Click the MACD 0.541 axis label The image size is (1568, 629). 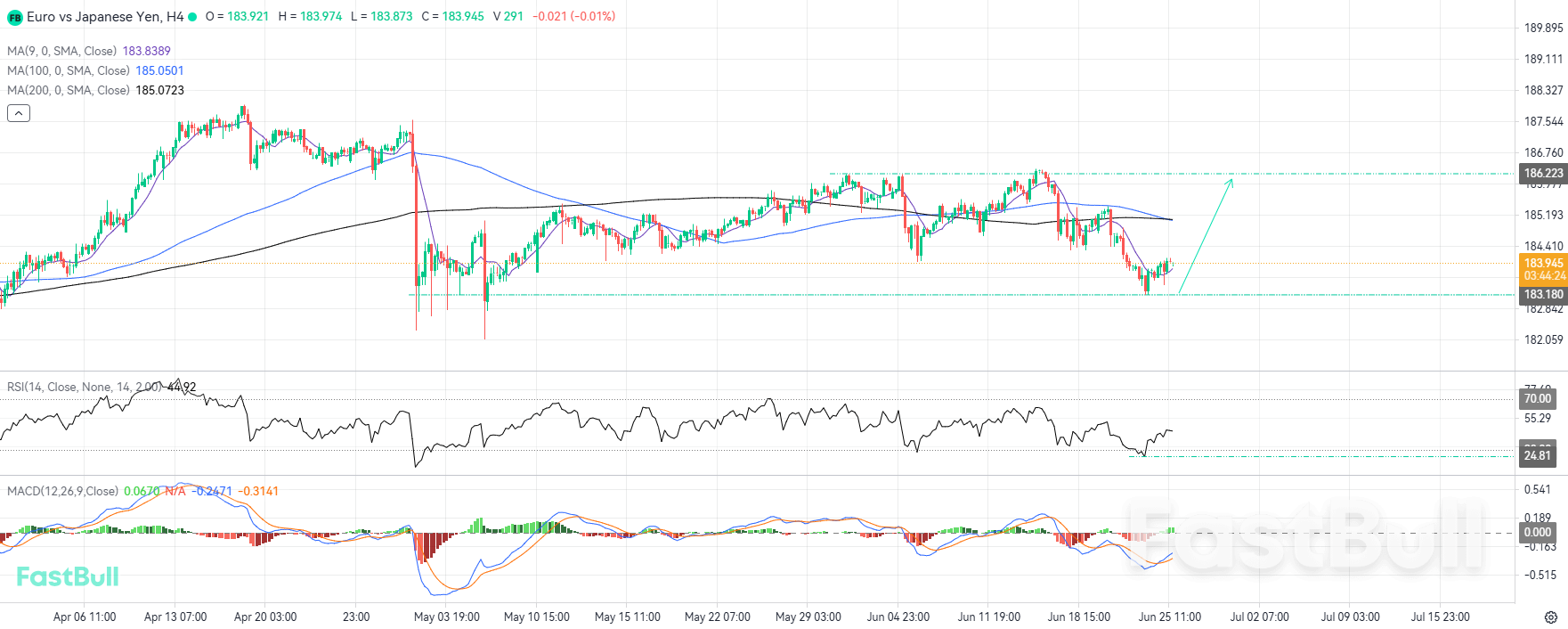1538,489
